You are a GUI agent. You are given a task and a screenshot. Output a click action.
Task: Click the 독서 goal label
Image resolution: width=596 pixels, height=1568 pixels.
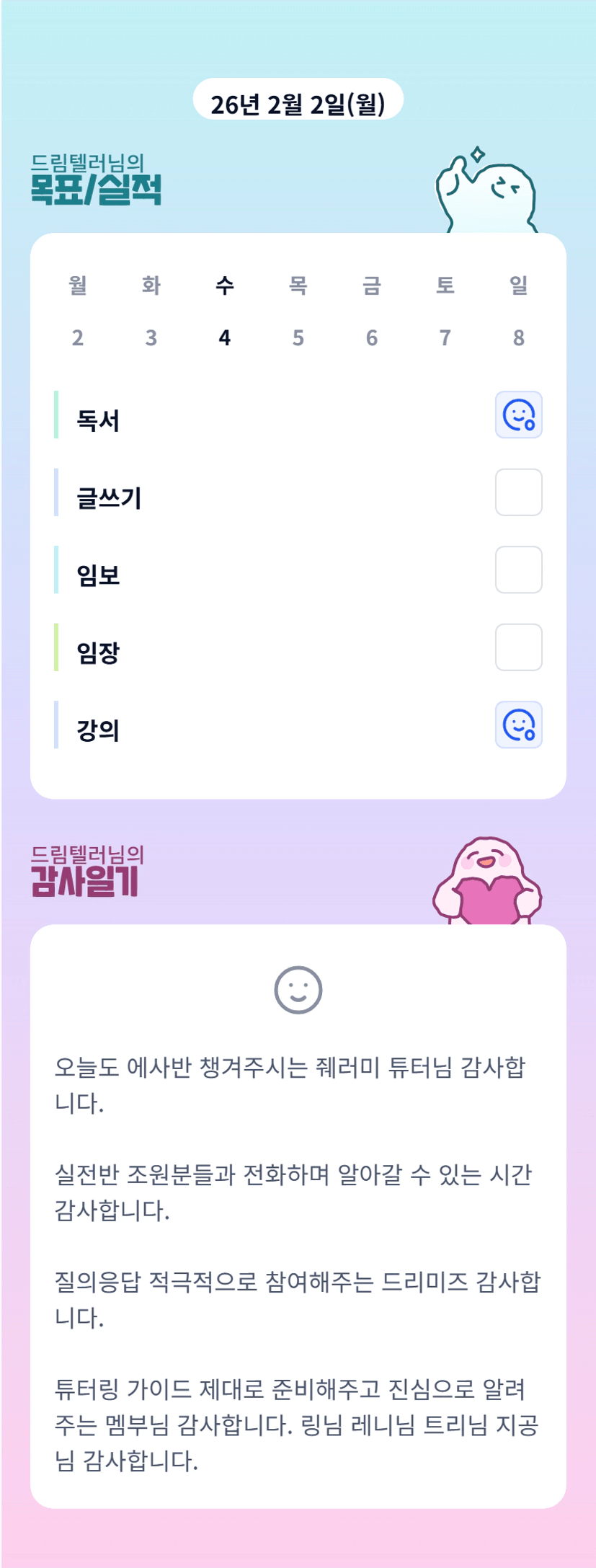(x=98, y=420)
